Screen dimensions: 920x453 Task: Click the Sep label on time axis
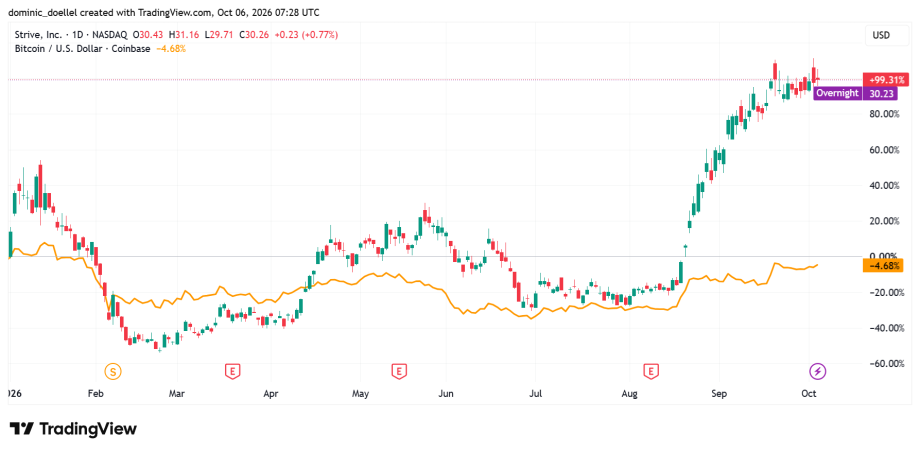(x=719, y=394)
